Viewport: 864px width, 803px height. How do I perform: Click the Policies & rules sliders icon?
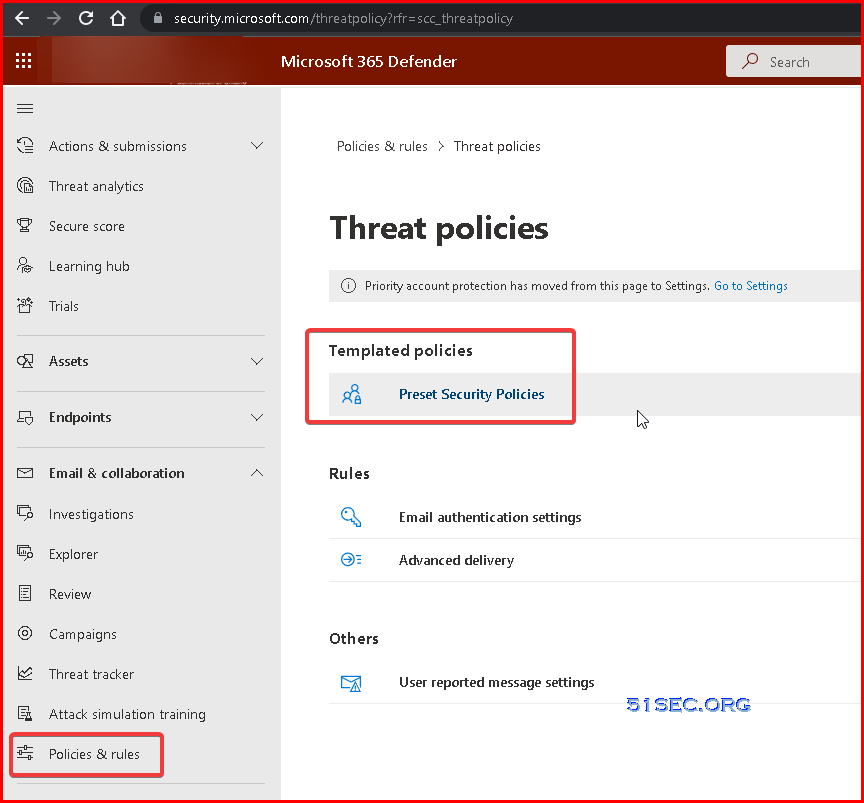tap(25, 753)
